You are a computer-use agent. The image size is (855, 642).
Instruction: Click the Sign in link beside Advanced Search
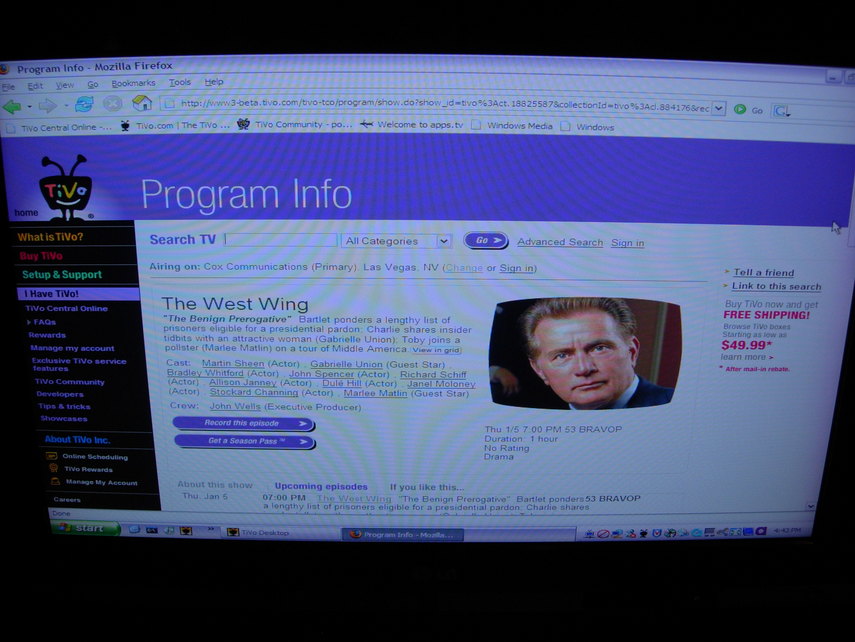click(x=628, y=243)
